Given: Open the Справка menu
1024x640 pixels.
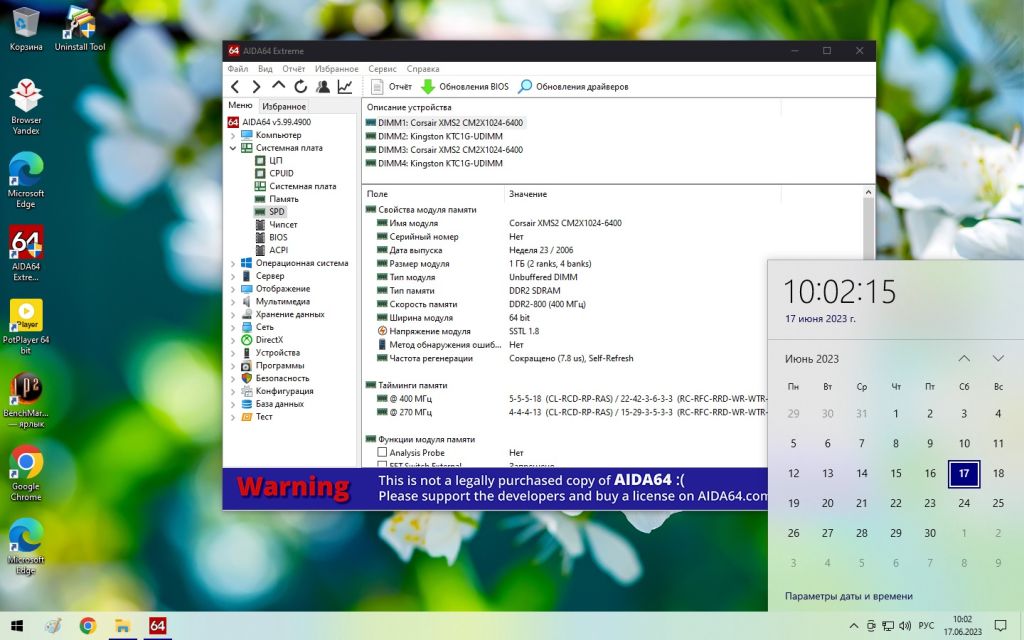Looking at the screenshot, I should [x=423, y=69].
